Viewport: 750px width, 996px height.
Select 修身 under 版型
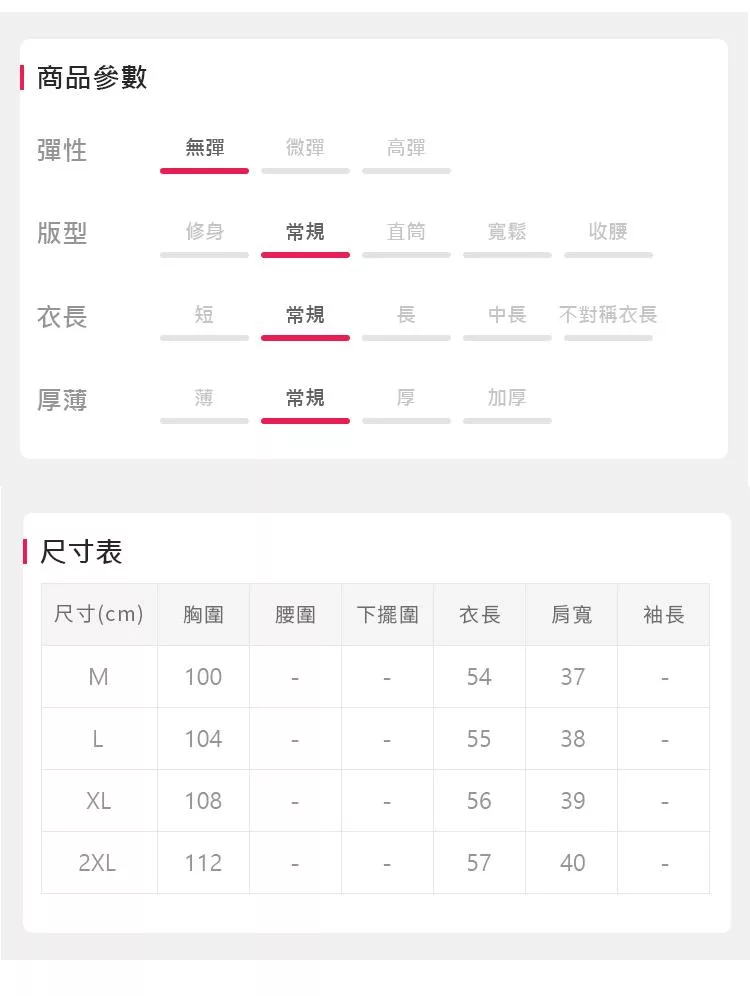click(204, 232)
